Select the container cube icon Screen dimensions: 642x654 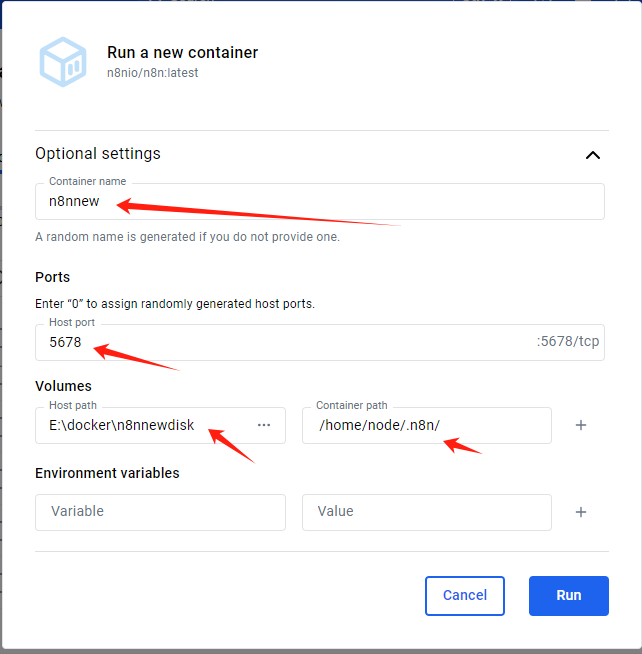[x=63, y=62]
